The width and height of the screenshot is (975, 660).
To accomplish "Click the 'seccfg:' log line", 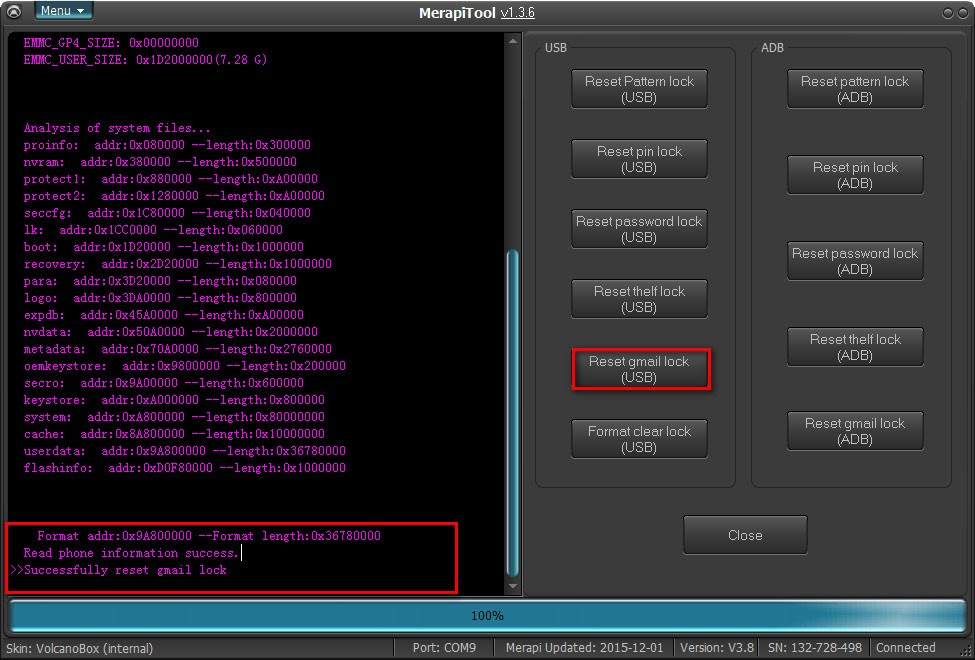I will tap(167, 213).
